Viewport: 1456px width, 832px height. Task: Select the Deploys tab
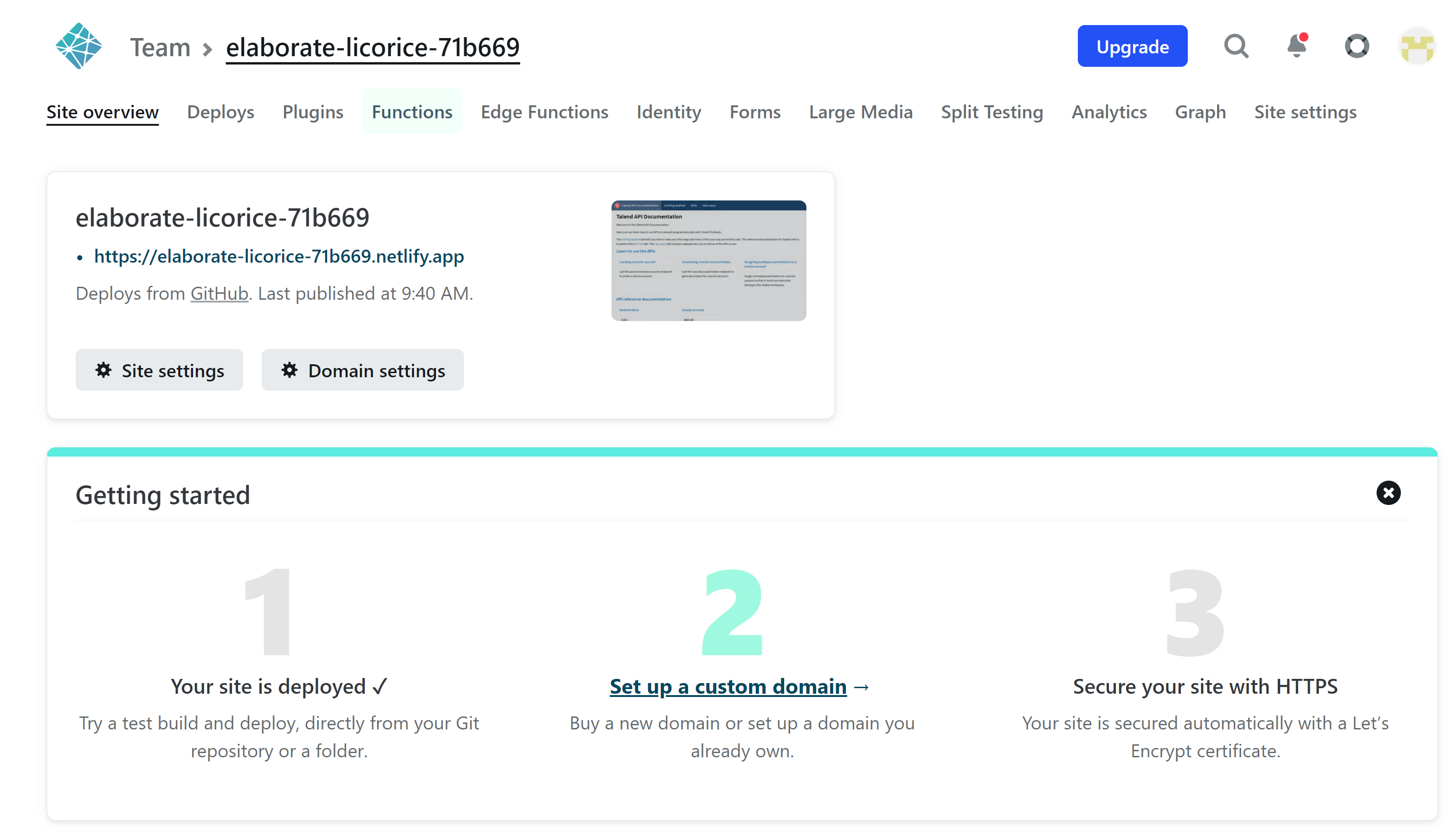[220, 111]
